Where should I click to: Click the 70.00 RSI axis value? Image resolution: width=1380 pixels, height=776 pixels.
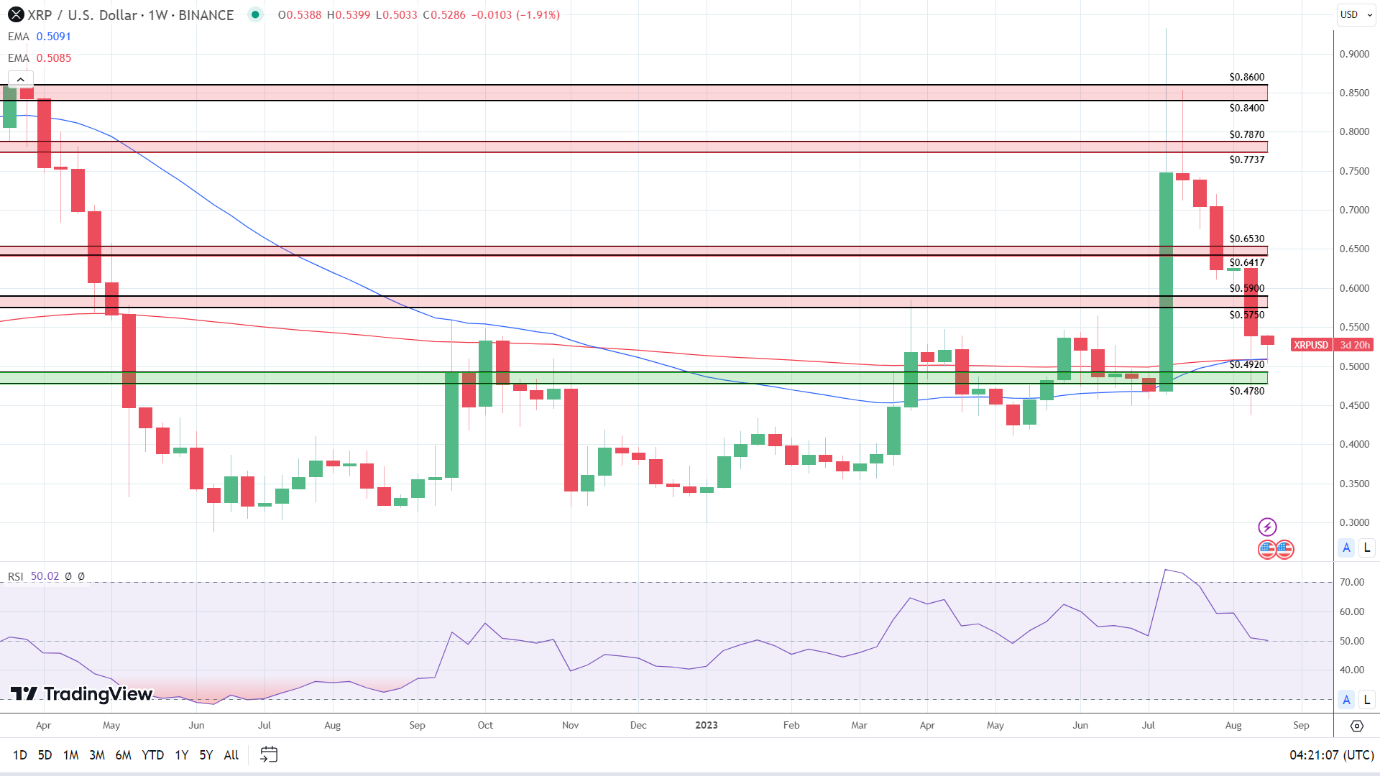click(x=1354, y=582)
